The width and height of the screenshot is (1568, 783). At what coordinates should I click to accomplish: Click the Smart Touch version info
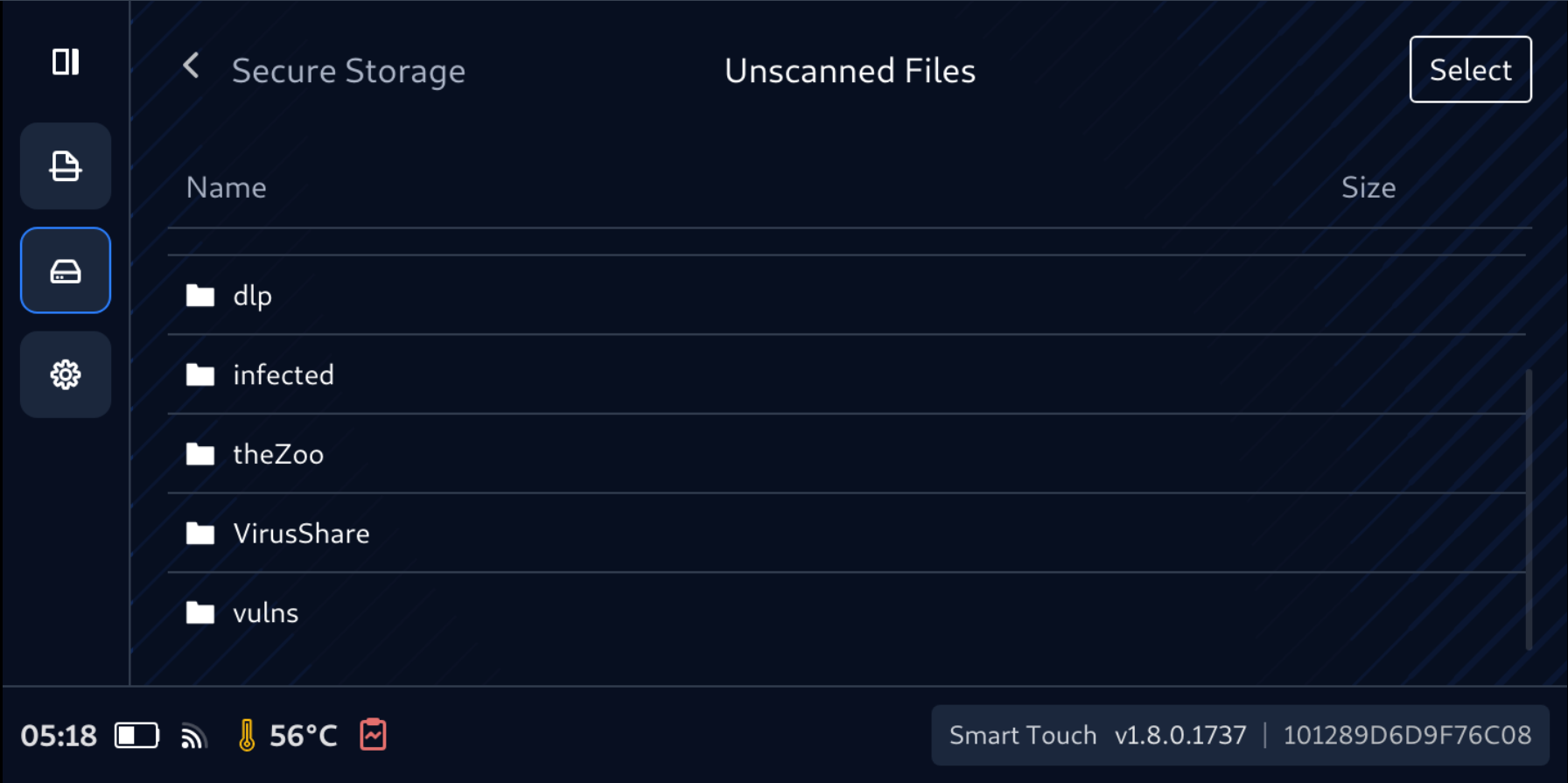pyautogui.click(x=1239, y=736)
